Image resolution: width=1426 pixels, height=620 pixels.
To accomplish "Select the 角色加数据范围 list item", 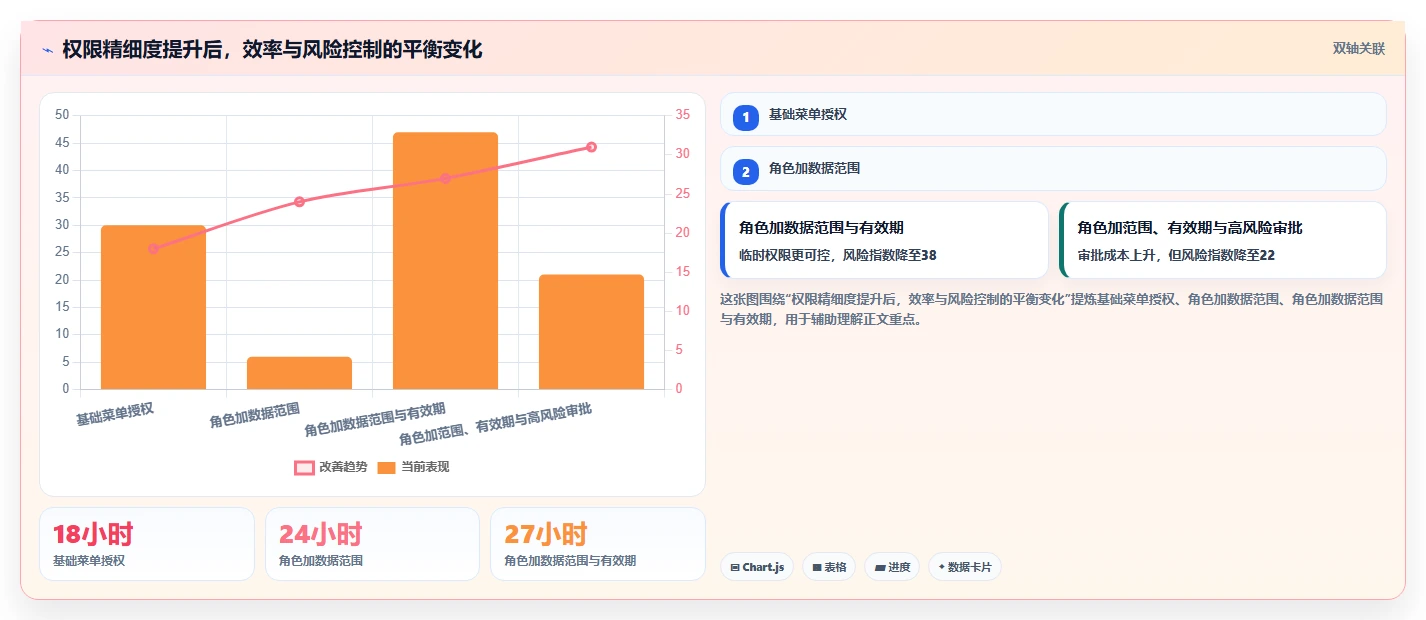I will (x=1053, y=168).
